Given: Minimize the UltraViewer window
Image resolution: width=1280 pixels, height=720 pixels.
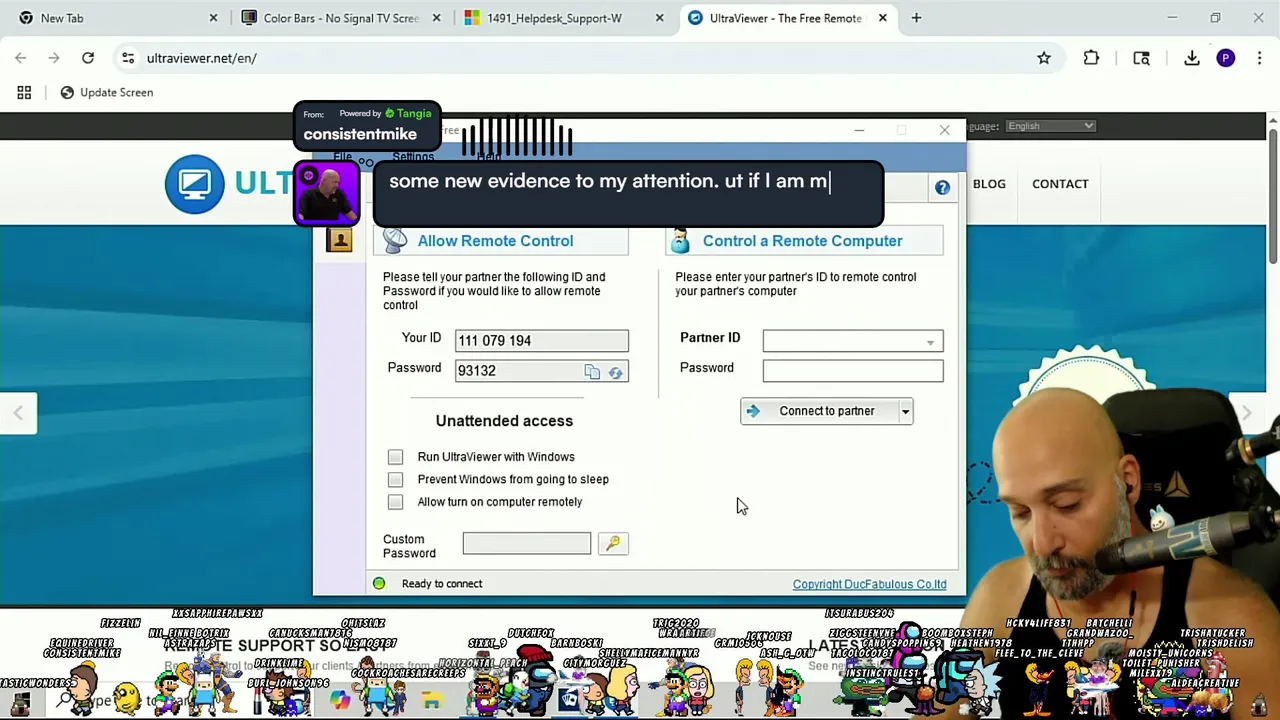Looking at the screenshot, I should click(858, 130).
